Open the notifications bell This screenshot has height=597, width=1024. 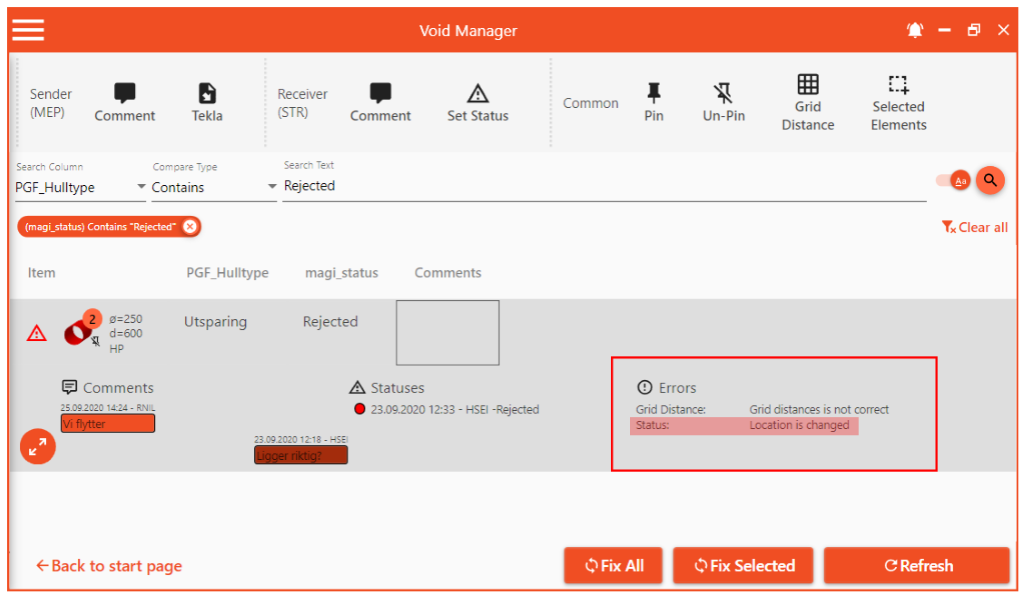[915, 31]
